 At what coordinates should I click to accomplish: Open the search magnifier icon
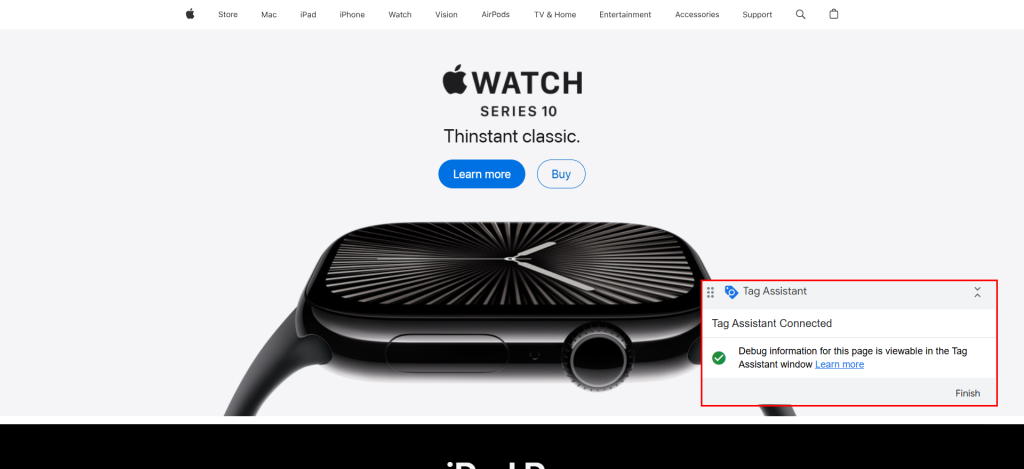[800, 14]
